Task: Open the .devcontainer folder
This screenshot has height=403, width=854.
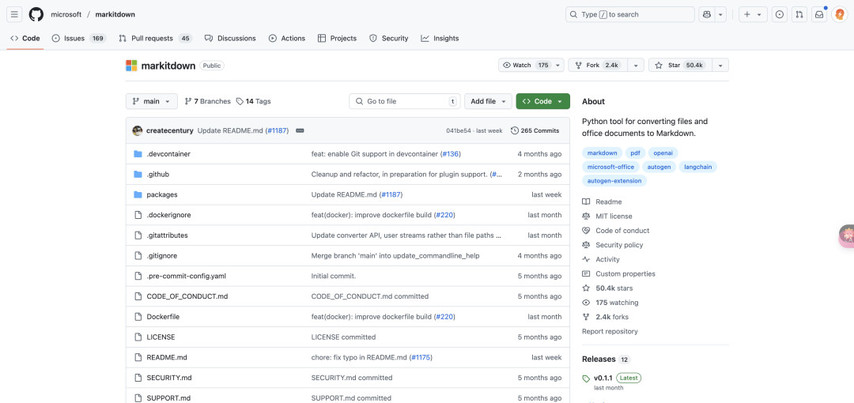Action: (168, 154)
